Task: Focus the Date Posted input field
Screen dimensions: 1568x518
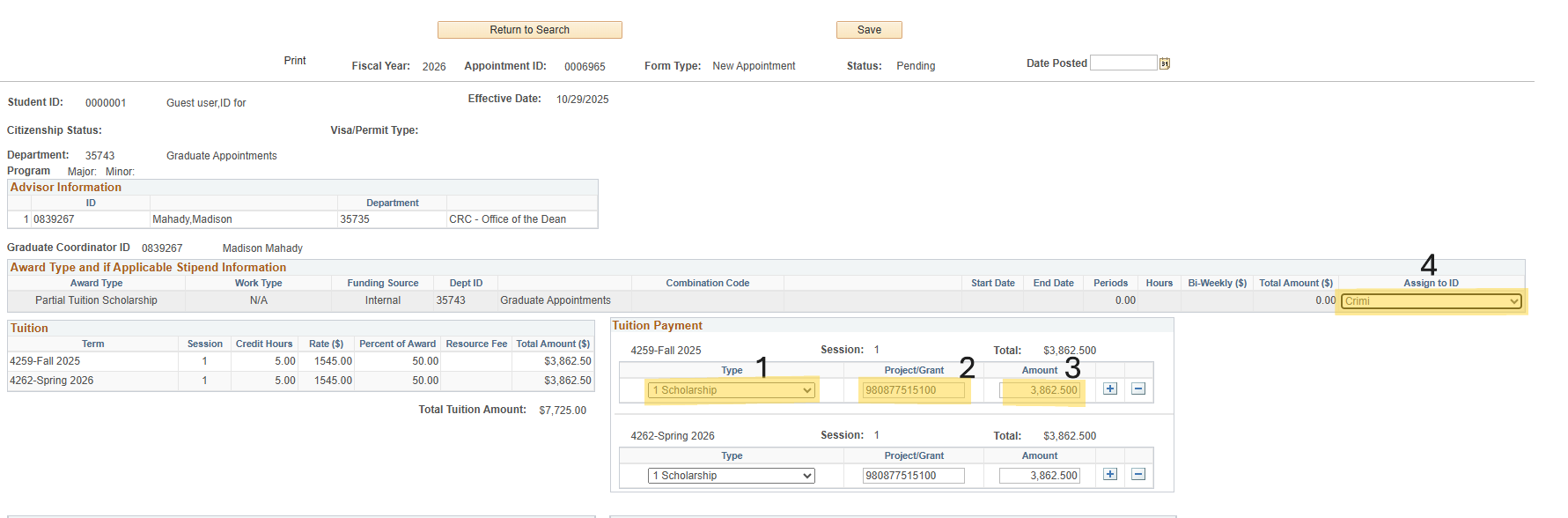Action: (x=1123, y=63)
